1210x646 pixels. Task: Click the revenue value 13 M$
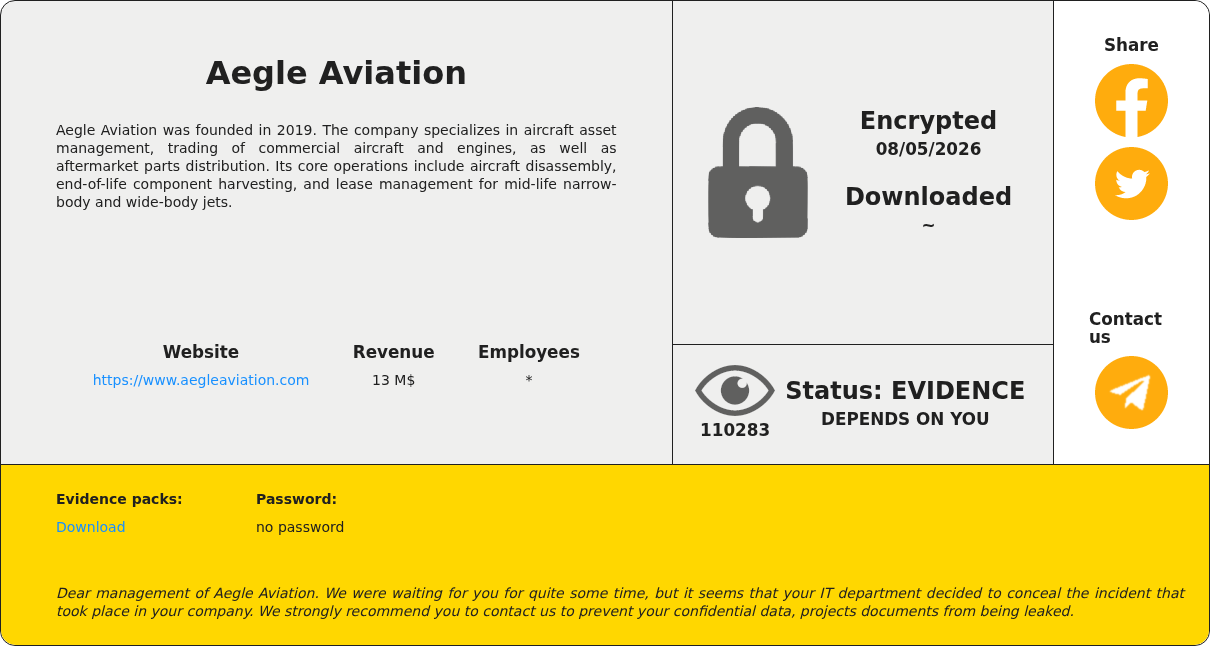[393, 380]
